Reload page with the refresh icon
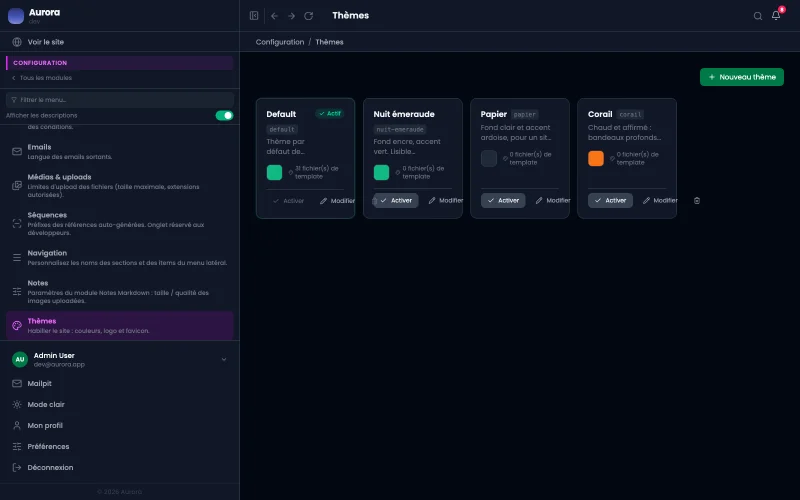800x500 pixels. click(x=309, y=16)
